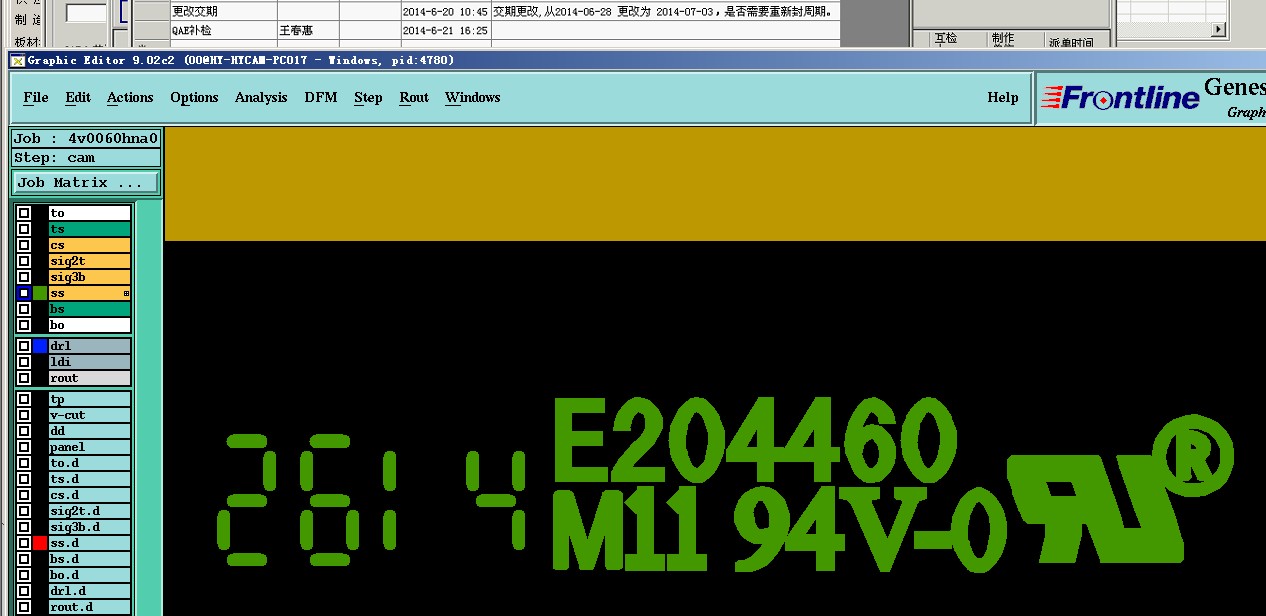This screenshot has height=616, width=1266.
Task: Click the empty input field in background window
Action: click(86, 13)
